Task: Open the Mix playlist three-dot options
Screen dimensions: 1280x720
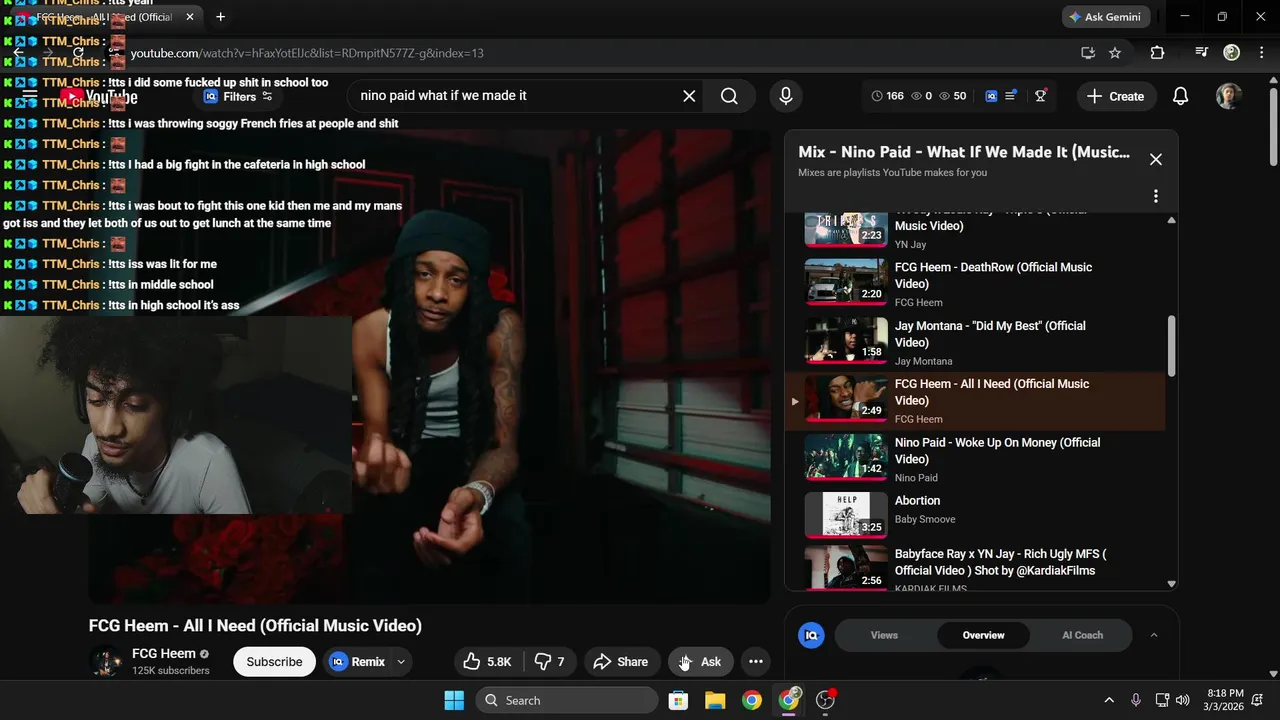Action: (1156, 196)
